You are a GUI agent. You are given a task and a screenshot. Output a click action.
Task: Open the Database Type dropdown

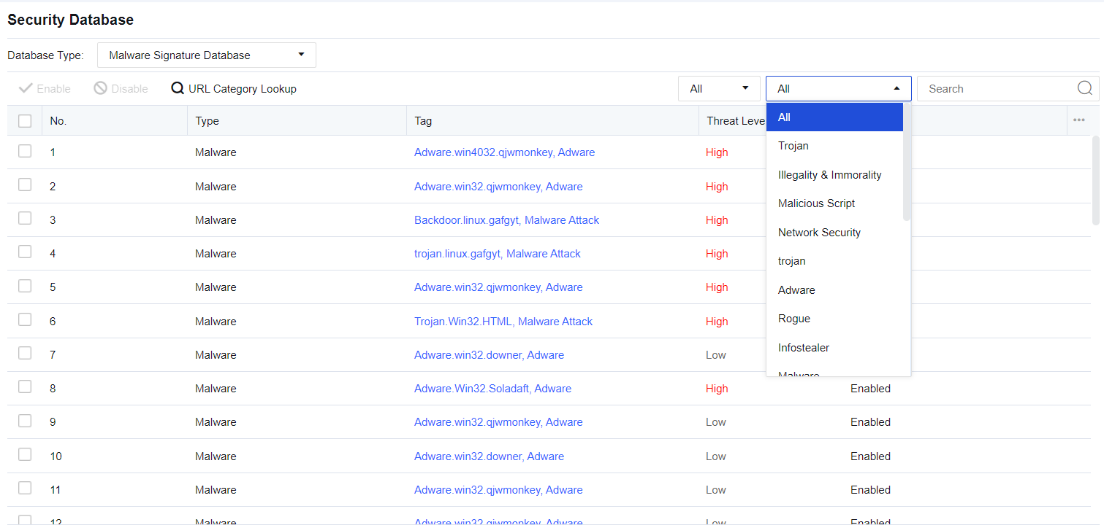(x=206, y=55)
